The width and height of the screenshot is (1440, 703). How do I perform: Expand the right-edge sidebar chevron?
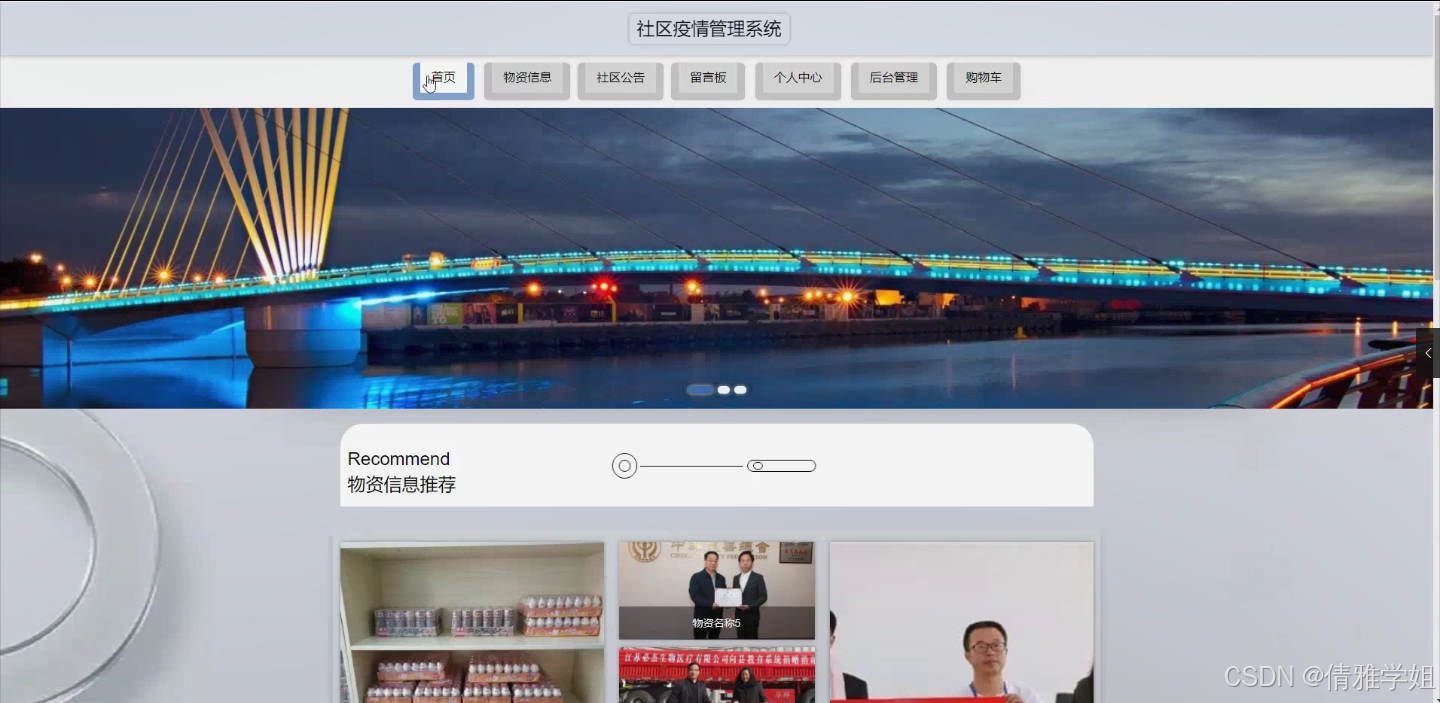(1428, 352)
